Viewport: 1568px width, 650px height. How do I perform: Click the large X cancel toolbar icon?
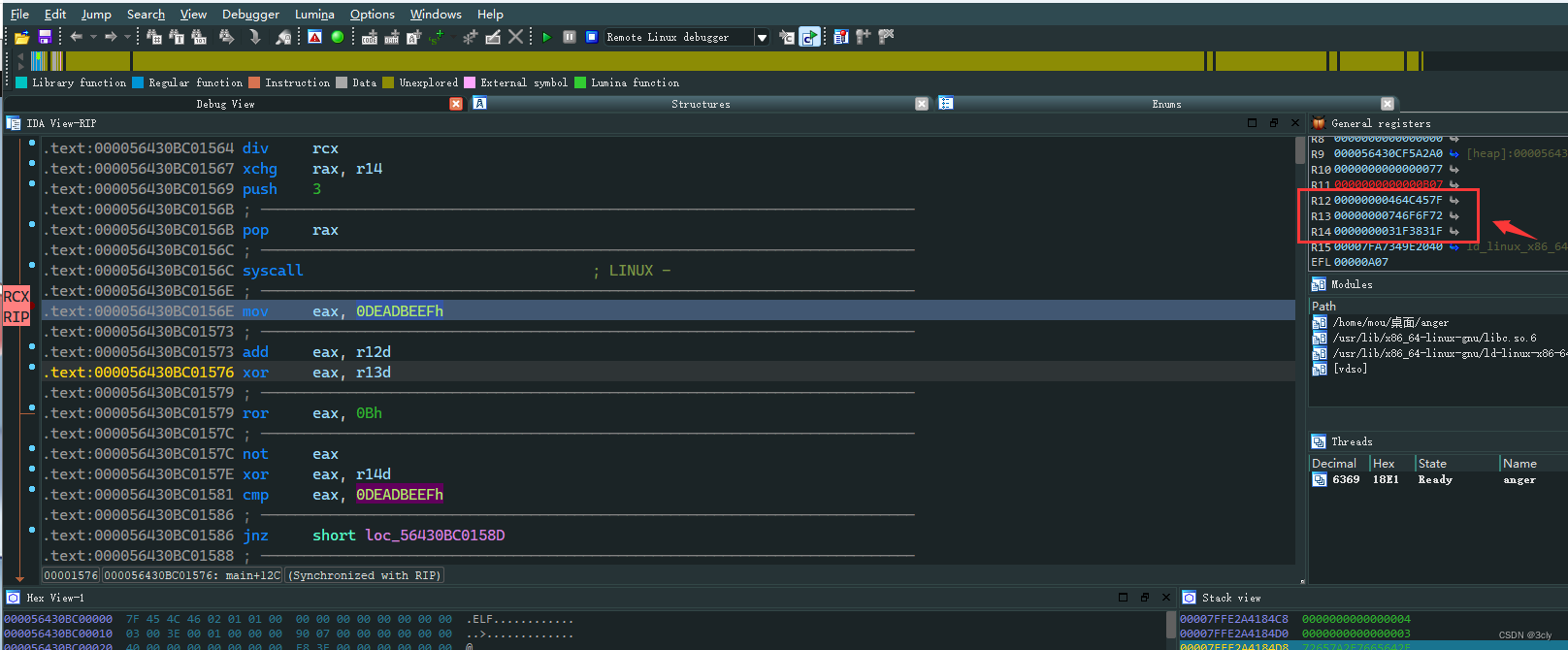click(516, 37)
